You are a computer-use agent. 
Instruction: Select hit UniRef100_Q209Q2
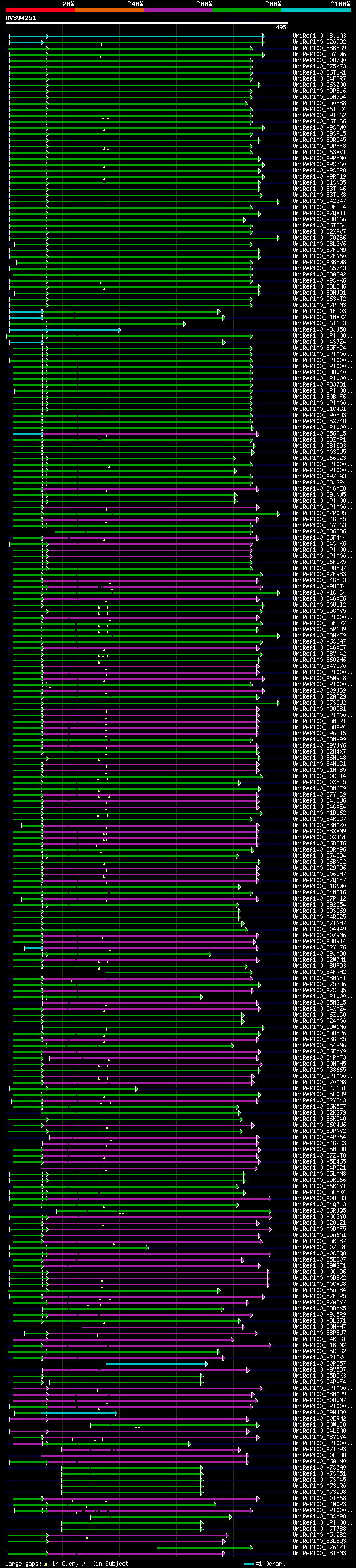(x=319, y=42)
